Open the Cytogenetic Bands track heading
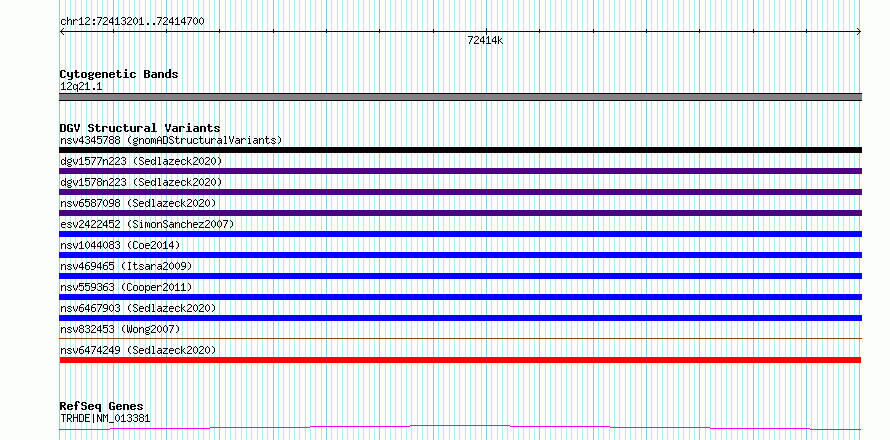Image resolution: width=890 pixels, height=440 pixels. click(x=119, y=74)
